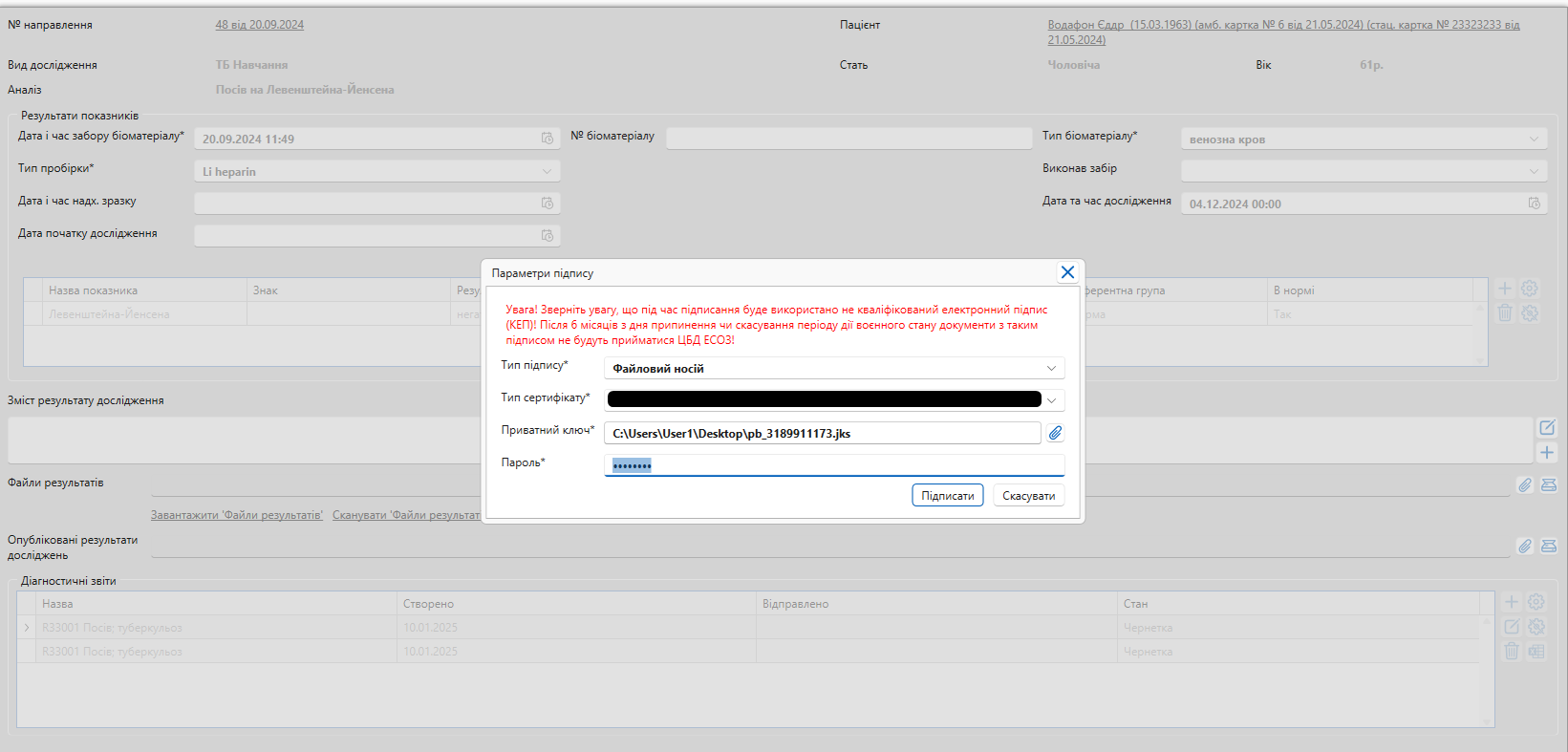The width and height of the screenshot is (1568, 752).
Task: Click the Підписати button
Action: 947,496
